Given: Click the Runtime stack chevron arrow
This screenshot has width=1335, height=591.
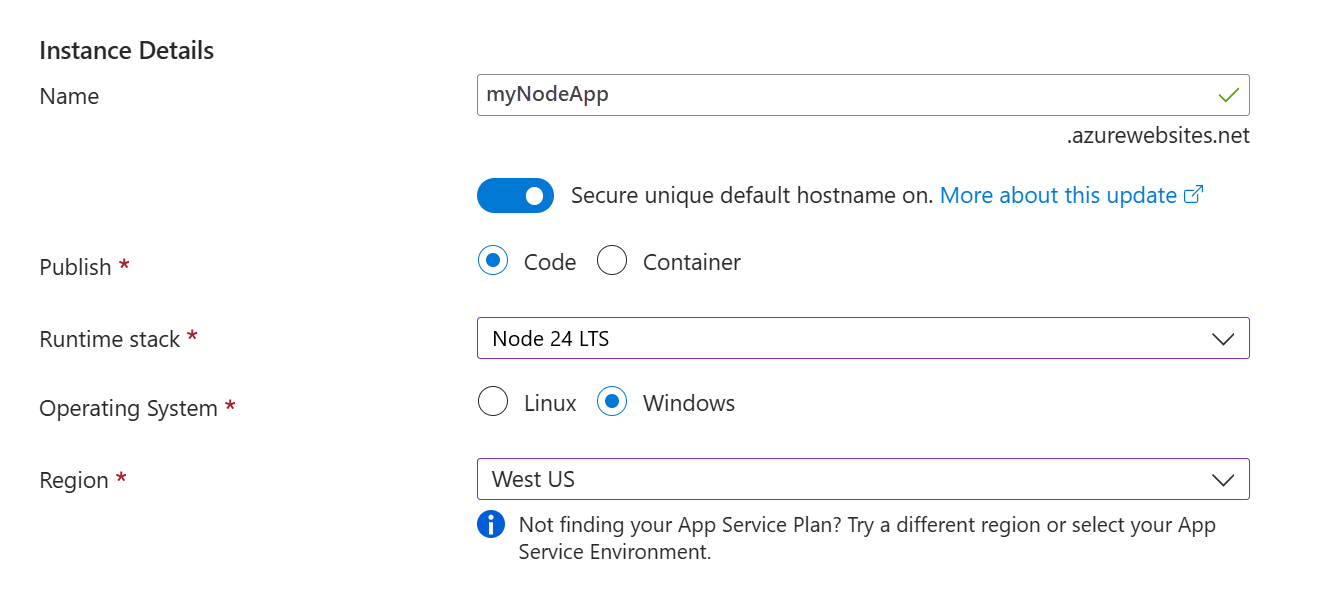Looking at the screenshot, I should click(x=1223, y=339).
